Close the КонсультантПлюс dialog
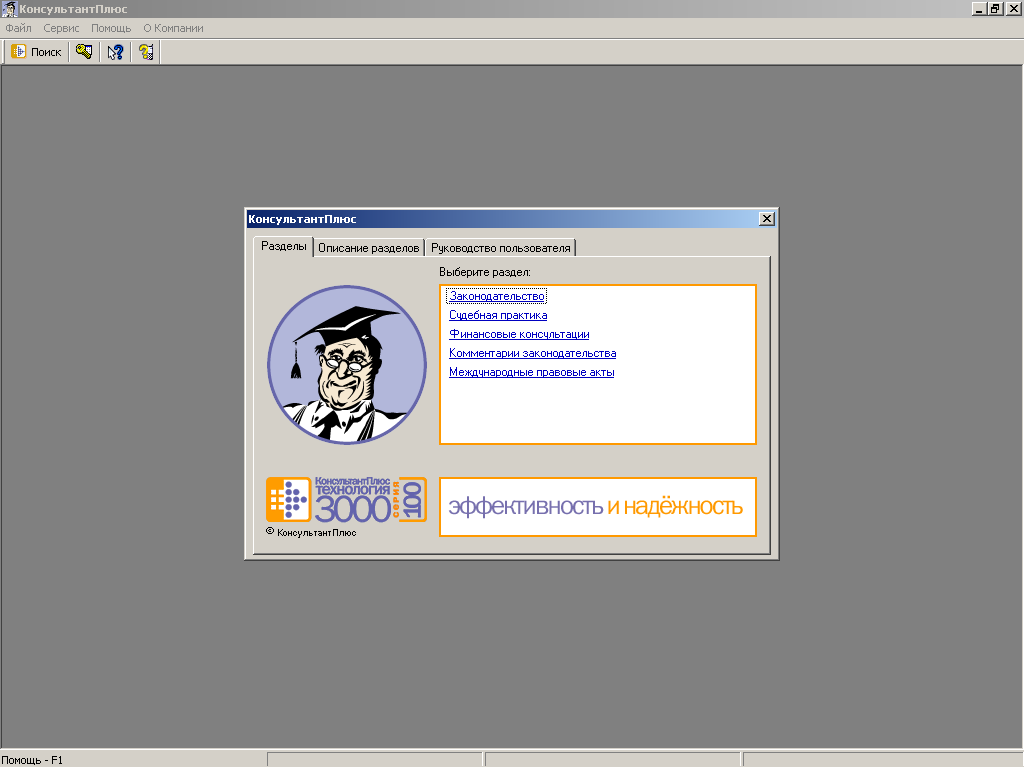1024x768 pixels. tap(767, 219)
